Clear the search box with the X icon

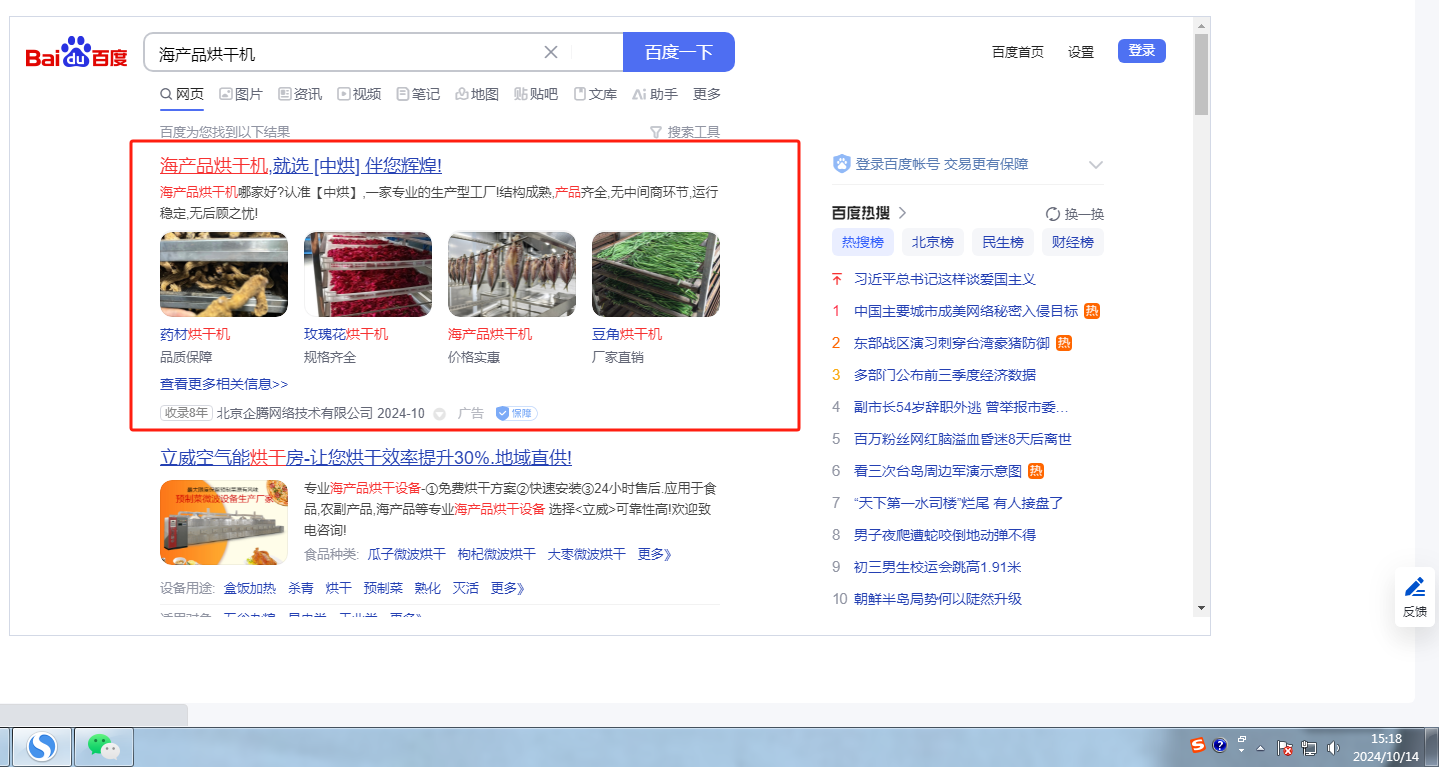(x=550, y=53)
